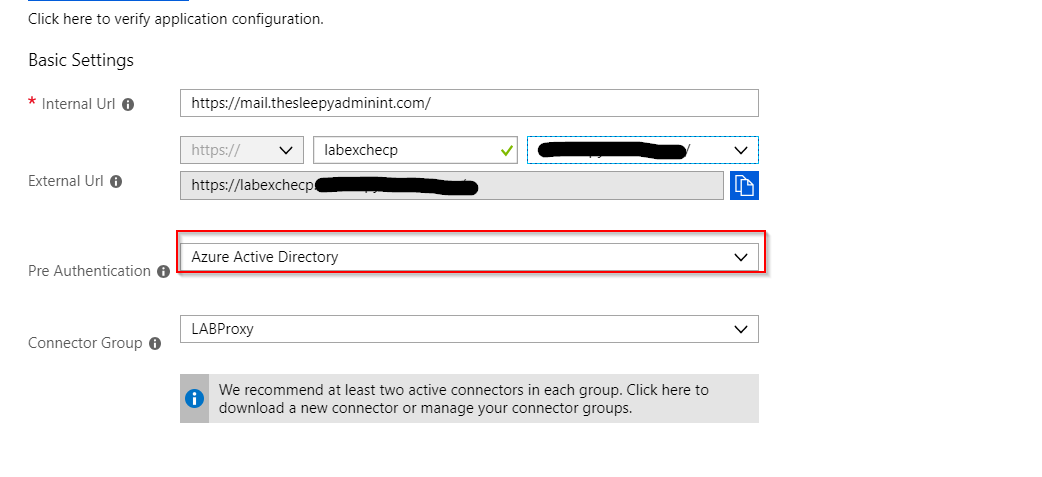Click into the Internal Url text field

[468, 103]
